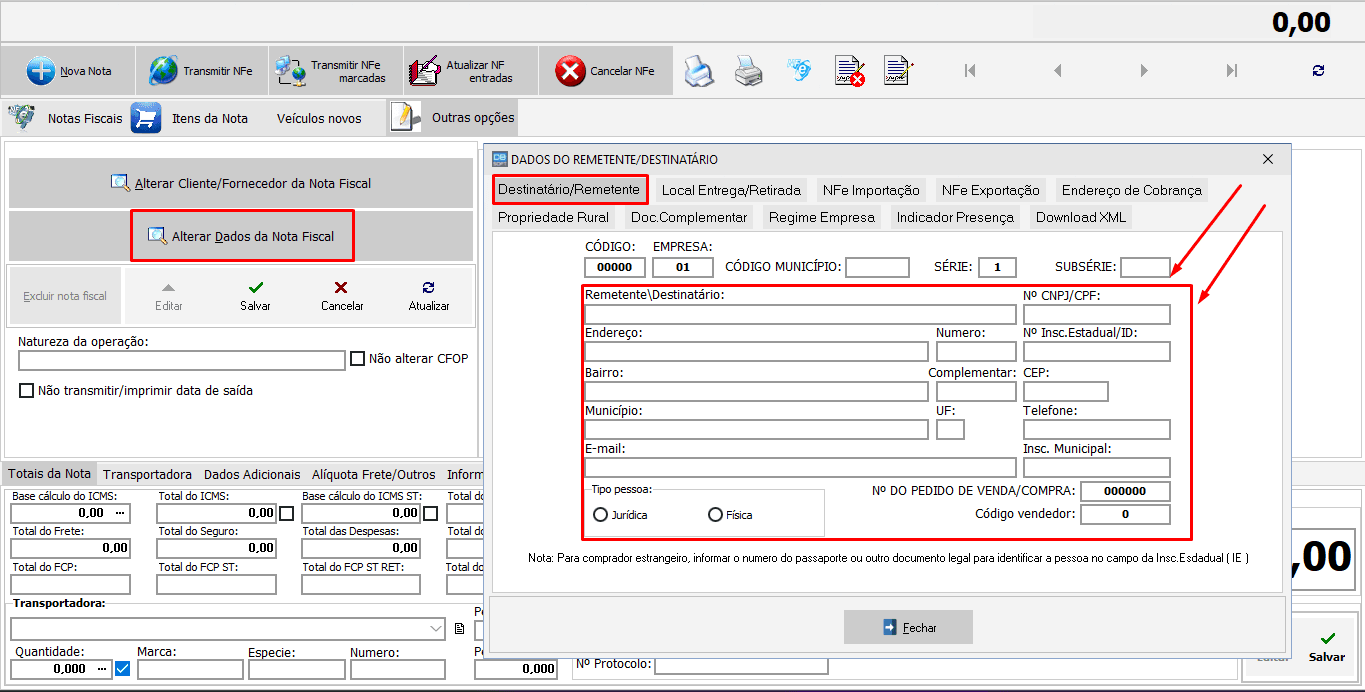Switch to the NFe Importação tab

tap(870, 190)
